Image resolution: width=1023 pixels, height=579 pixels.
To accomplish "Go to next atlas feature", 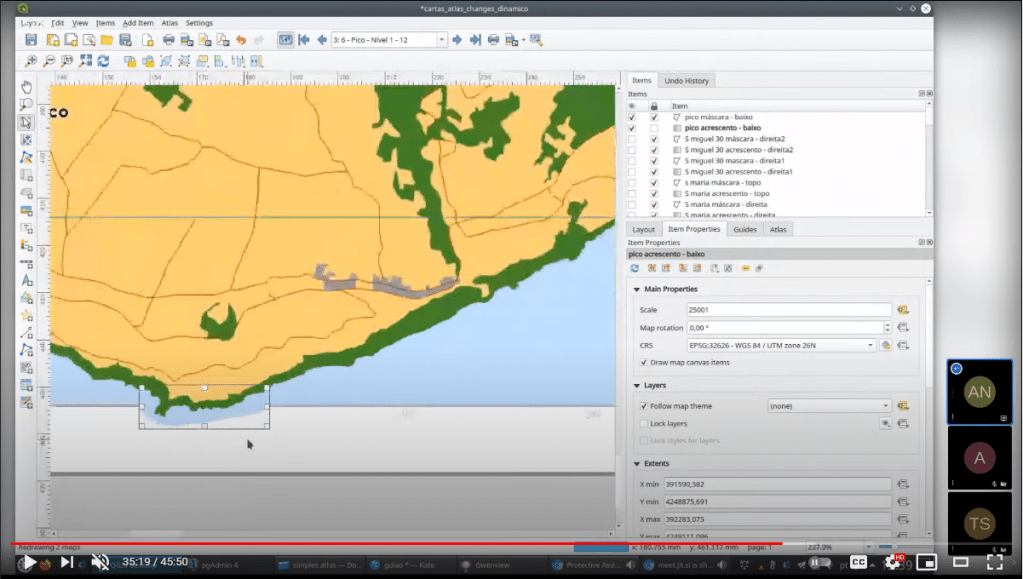I will pyautogui.click(x=457, y=40).
